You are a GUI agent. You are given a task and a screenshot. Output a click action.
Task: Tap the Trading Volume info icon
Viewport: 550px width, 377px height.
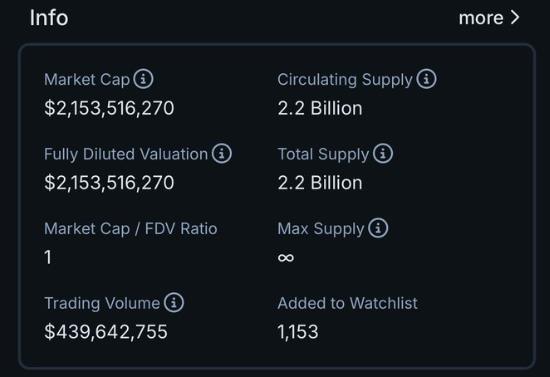pyautogui.click(x=174, y=302)
